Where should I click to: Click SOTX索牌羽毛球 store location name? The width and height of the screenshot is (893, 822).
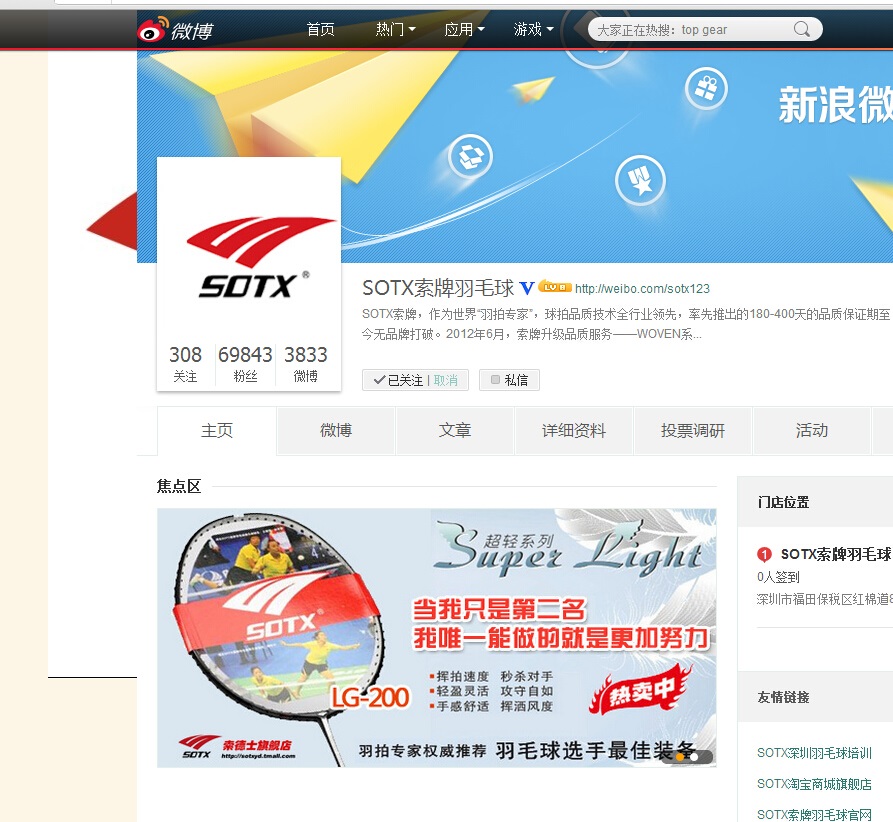[836, 554]
